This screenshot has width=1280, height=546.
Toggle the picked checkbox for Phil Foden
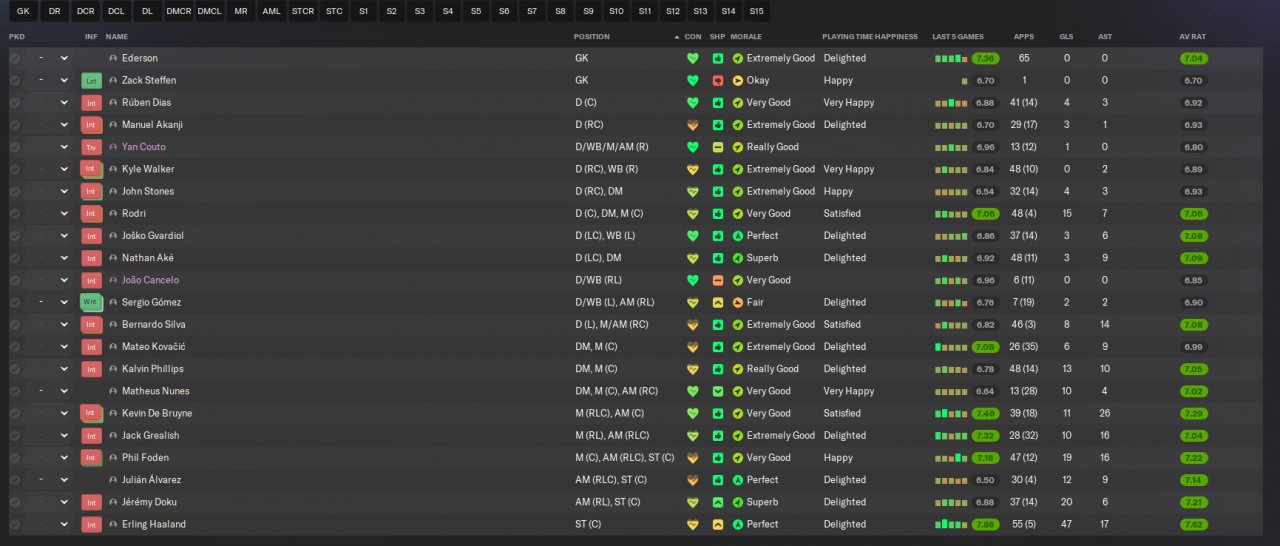[x=14, y=458]
